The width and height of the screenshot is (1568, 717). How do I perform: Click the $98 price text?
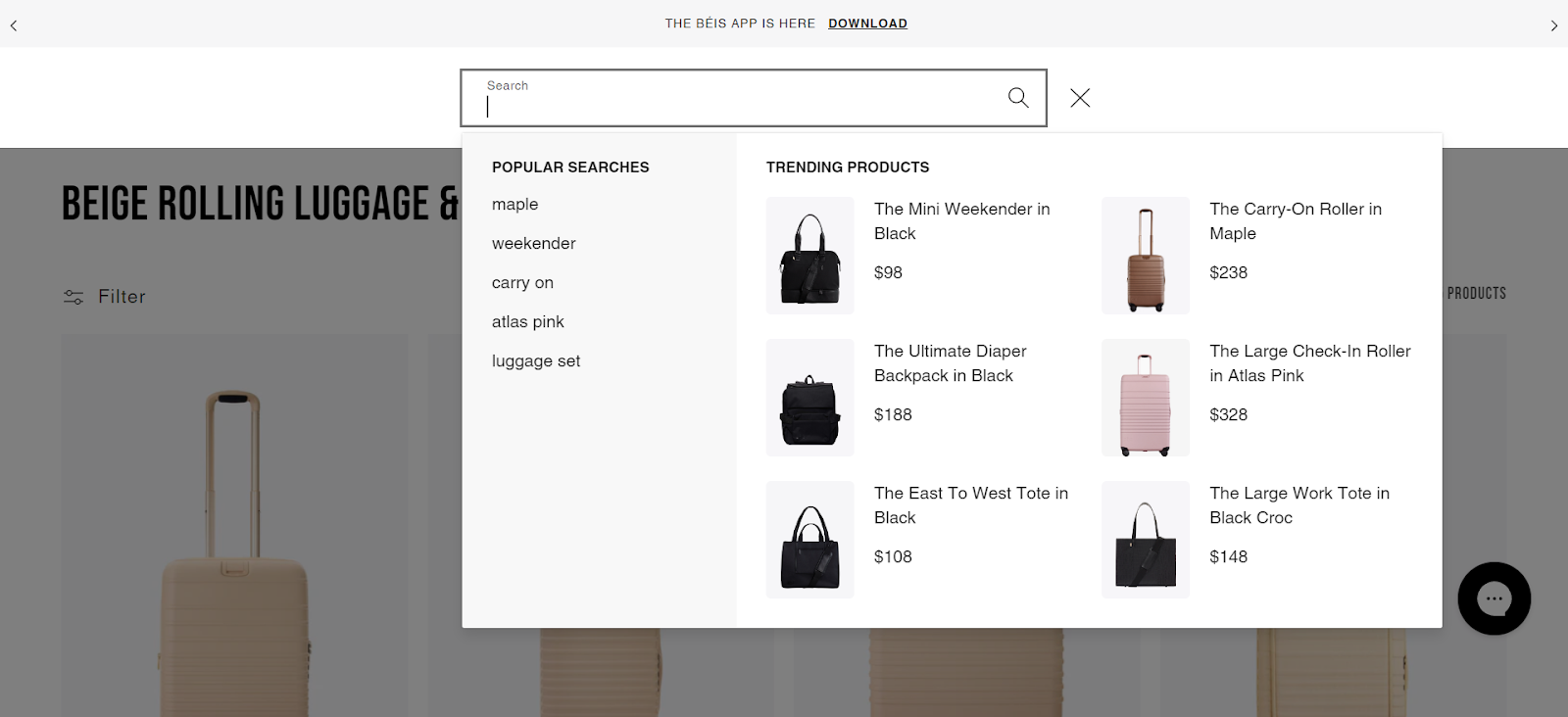click(888, 272)
